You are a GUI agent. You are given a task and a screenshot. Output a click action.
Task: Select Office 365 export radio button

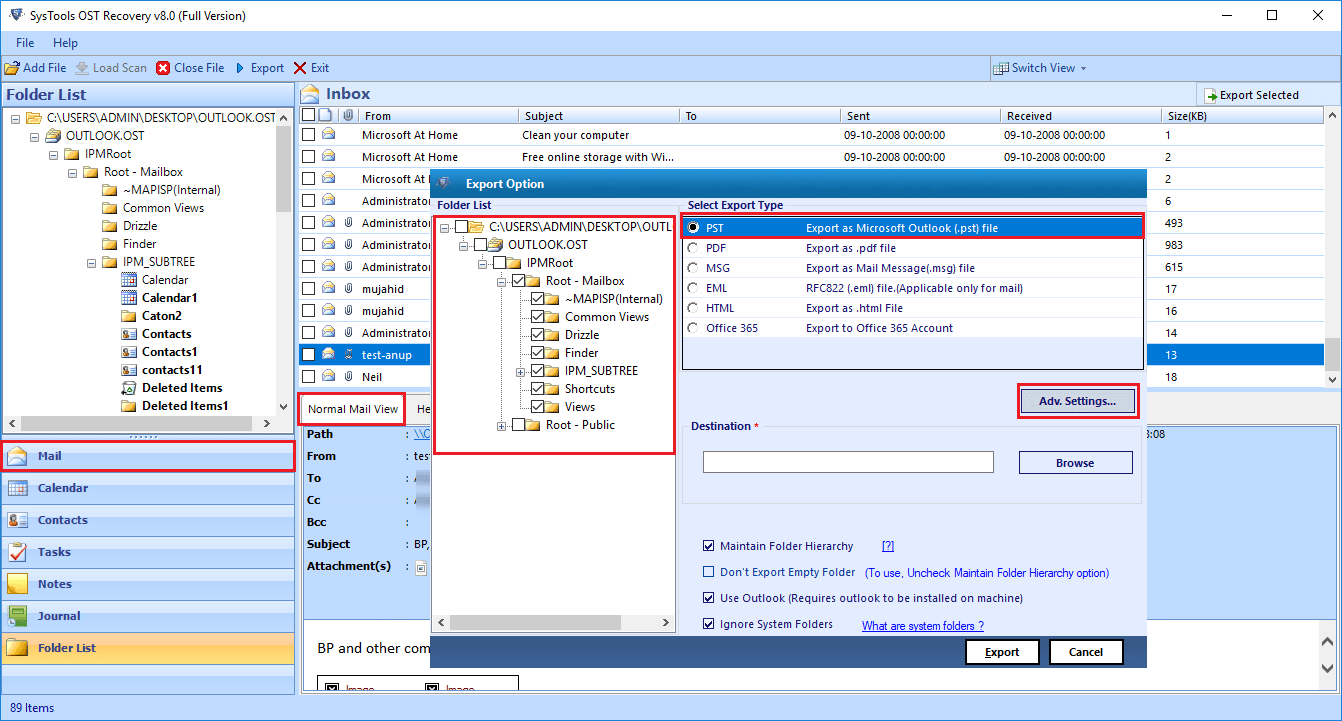click(693, 328)
